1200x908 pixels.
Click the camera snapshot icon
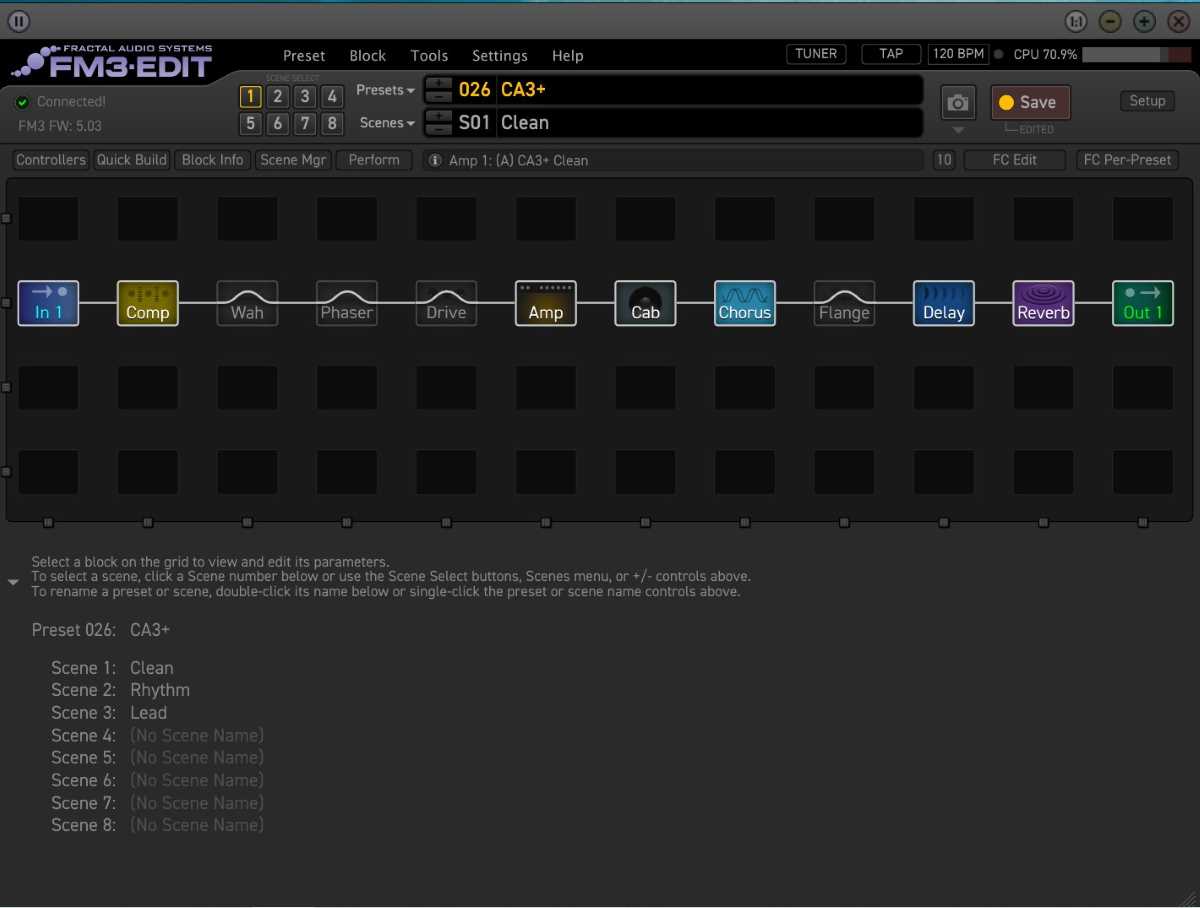958,102
